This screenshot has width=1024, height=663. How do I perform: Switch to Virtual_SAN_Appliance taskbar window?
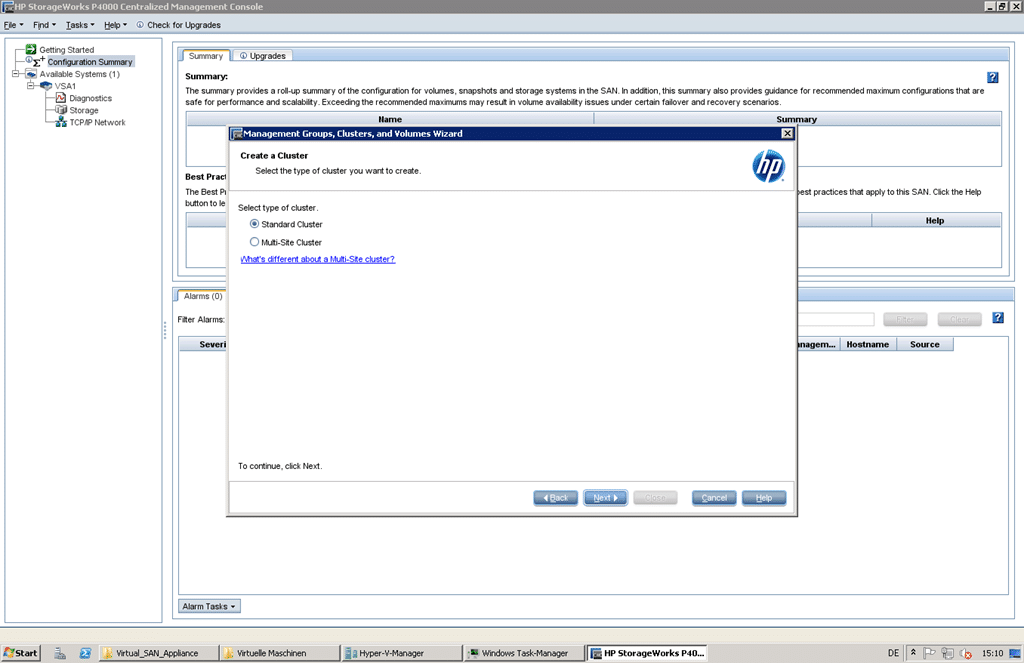tap(158, 653)
